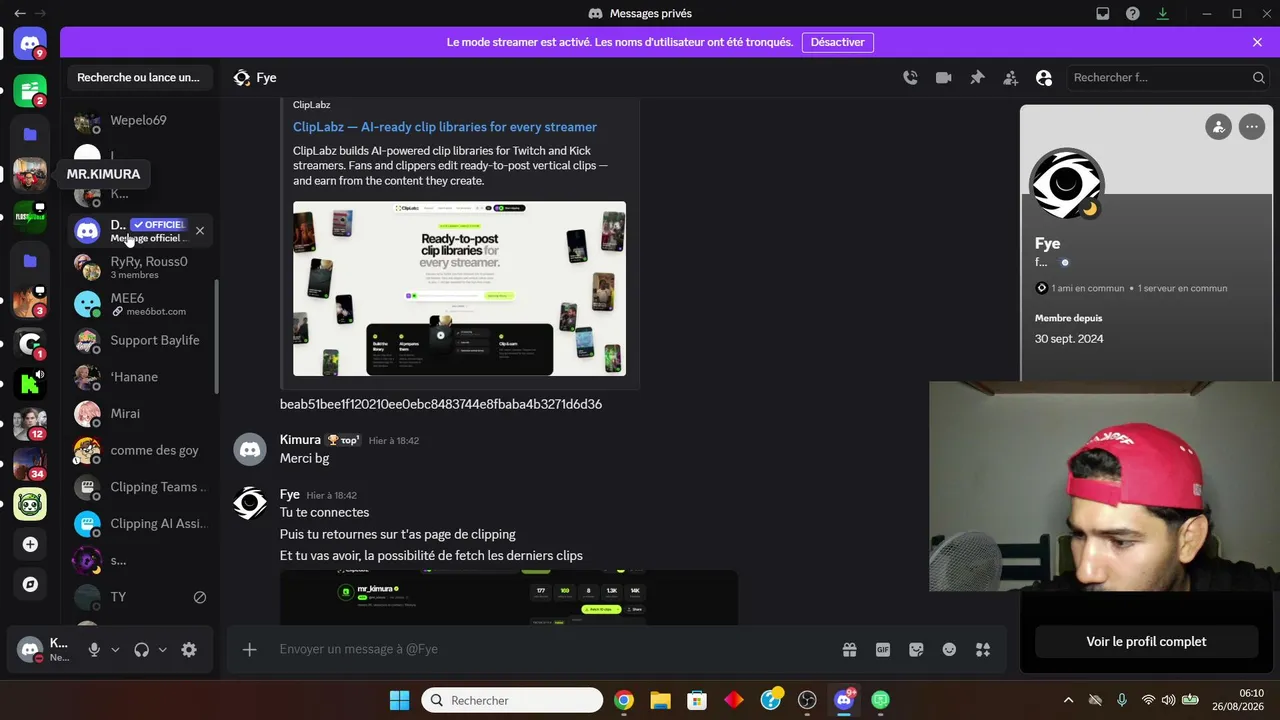1280x720 pixels.
Task: Open the green Kick K server
Action: tap(30, 382)
